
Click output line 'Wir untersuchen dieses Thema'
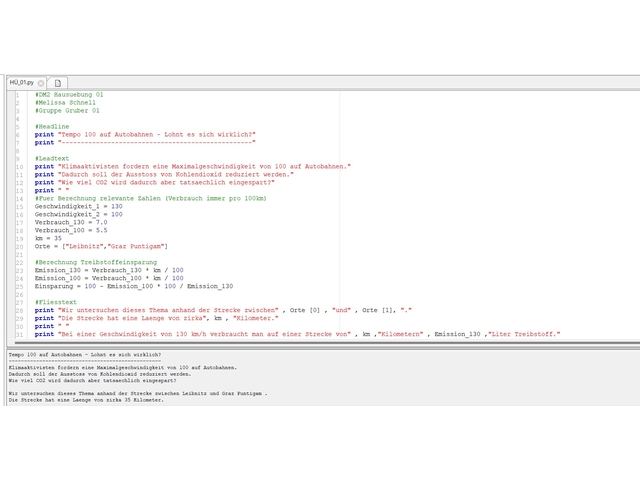pos(138,393)
